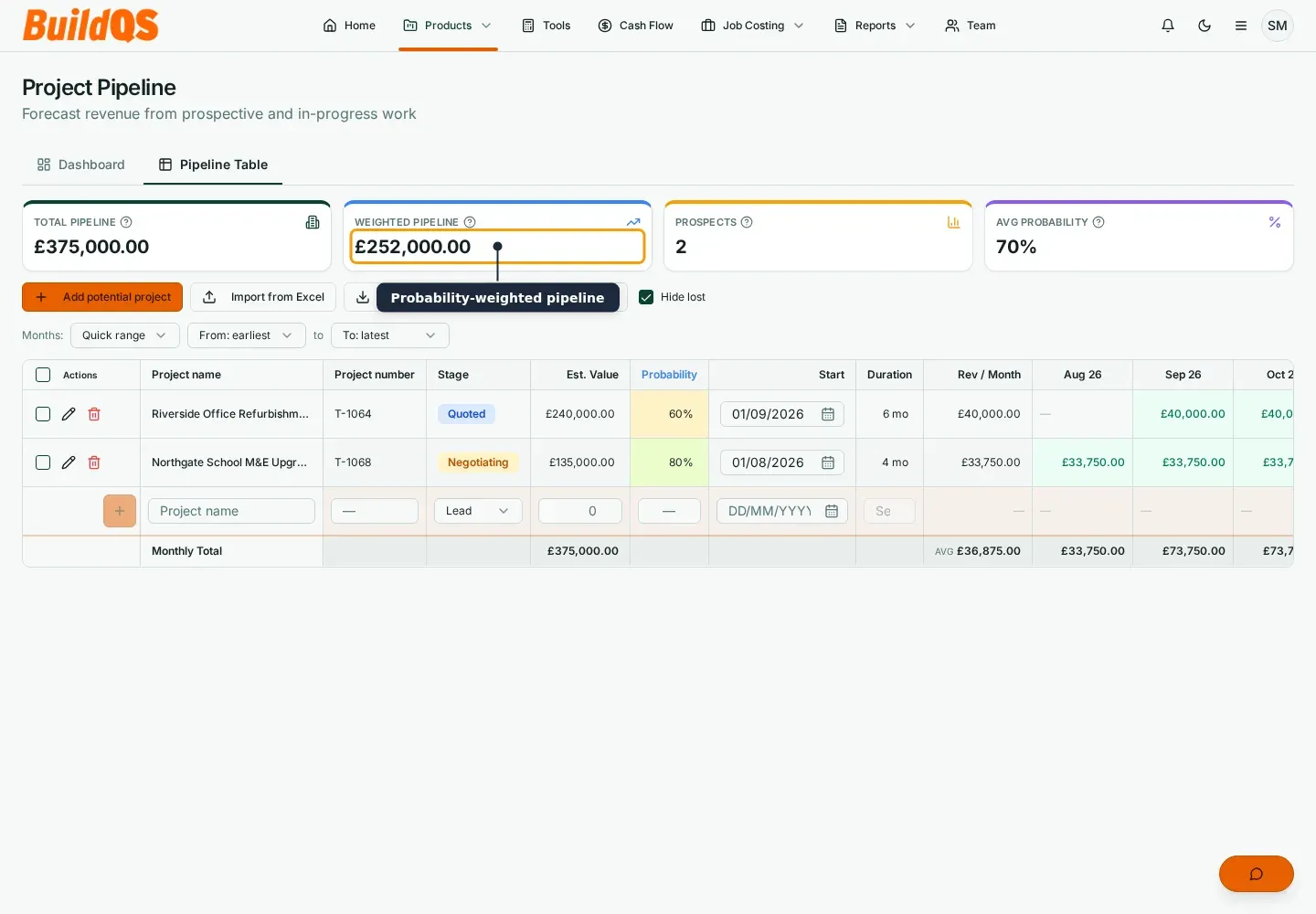Click the 01/09/2026 start date field
Viewport: 1316px width, 914px height.
pyautogui.click(x=782, y=414)
